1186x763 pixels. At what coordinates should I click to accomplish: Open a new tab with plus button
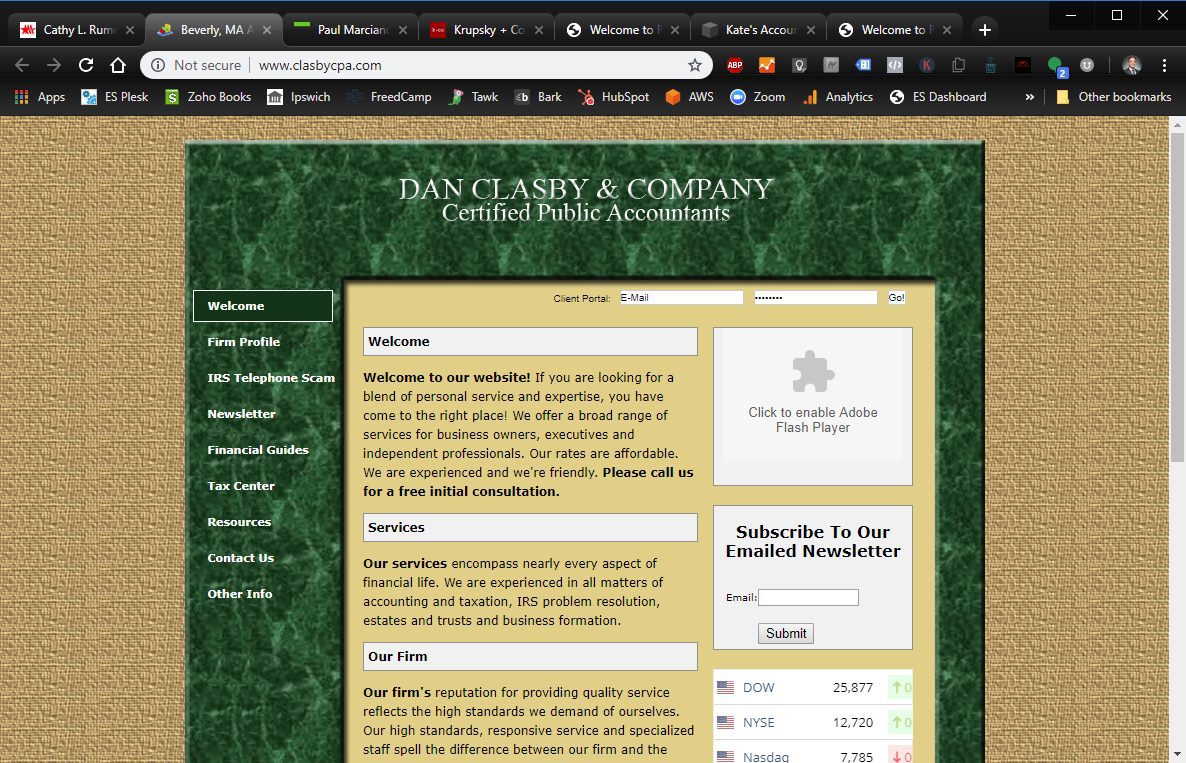(984, 29)
